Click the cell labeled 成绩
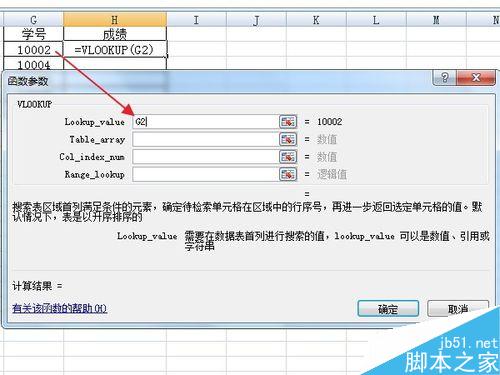Screen dimensions: 500x375 (115, 34)
